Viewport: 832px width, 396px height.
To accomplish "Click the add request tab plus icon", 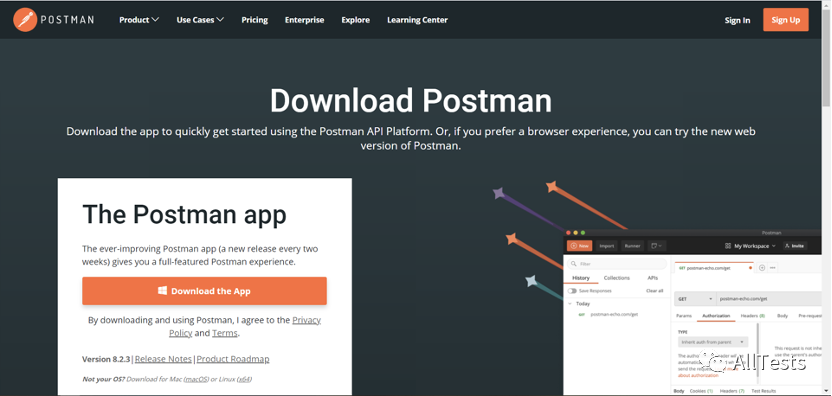I will click(762, 268).
